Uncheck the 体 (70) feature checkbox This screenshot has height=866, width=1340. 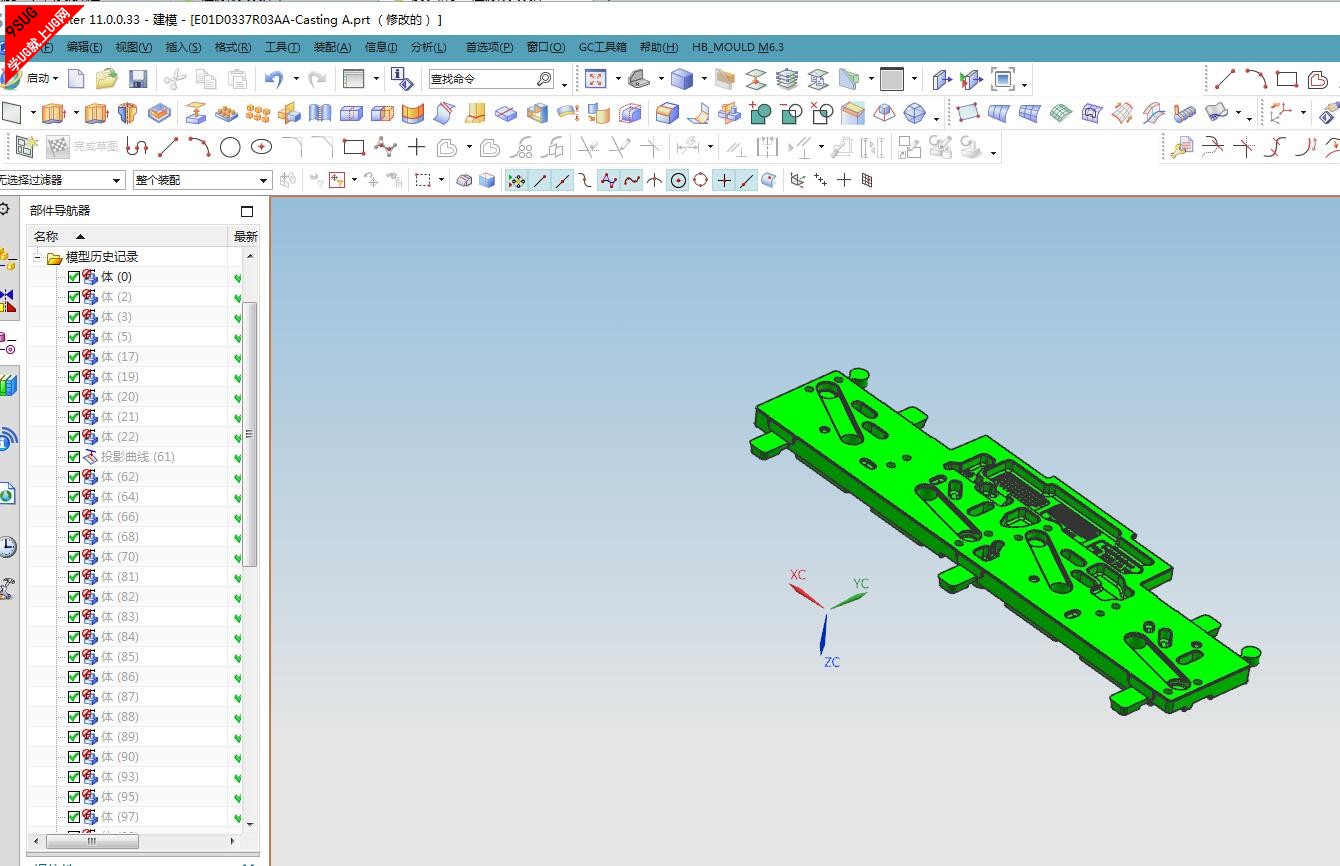74,557
